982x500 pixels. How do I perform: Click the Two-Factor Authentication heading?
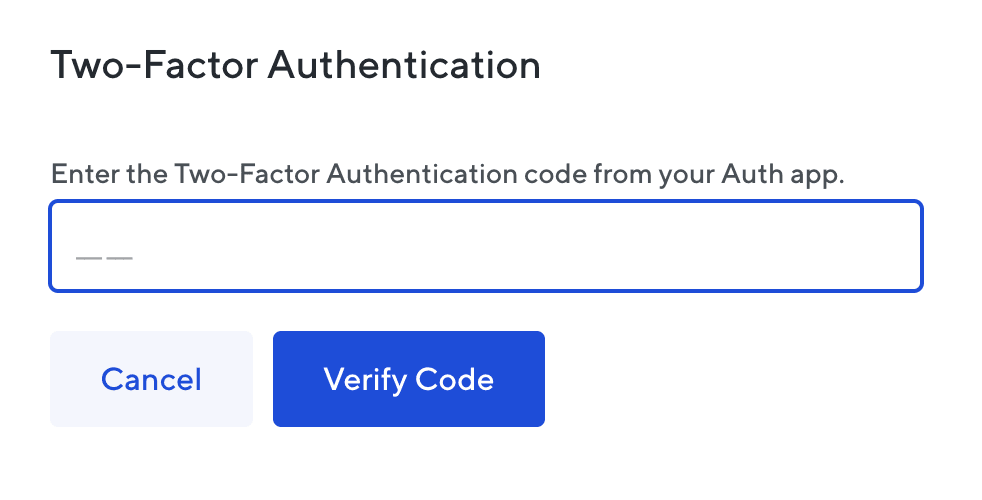(x=295, y=66)
